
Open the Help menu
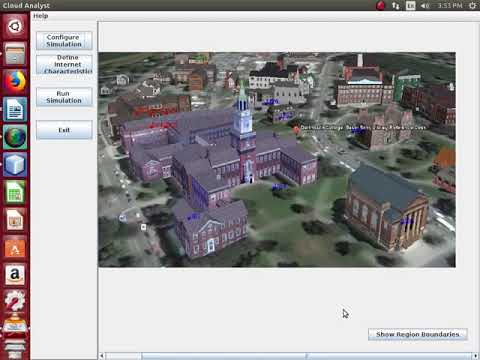pos(40,16)
